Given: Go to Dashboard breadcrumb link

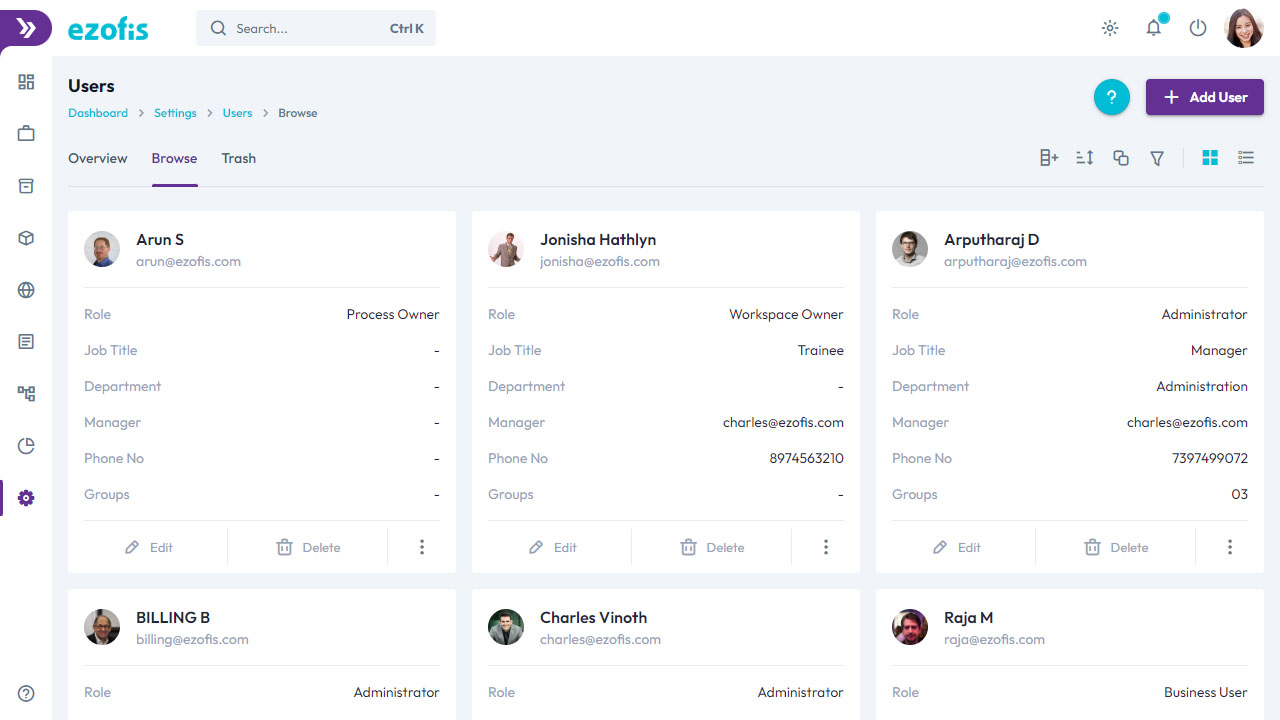Looking at the screenshot, I should pyautogui.click(x=98, y=113).
